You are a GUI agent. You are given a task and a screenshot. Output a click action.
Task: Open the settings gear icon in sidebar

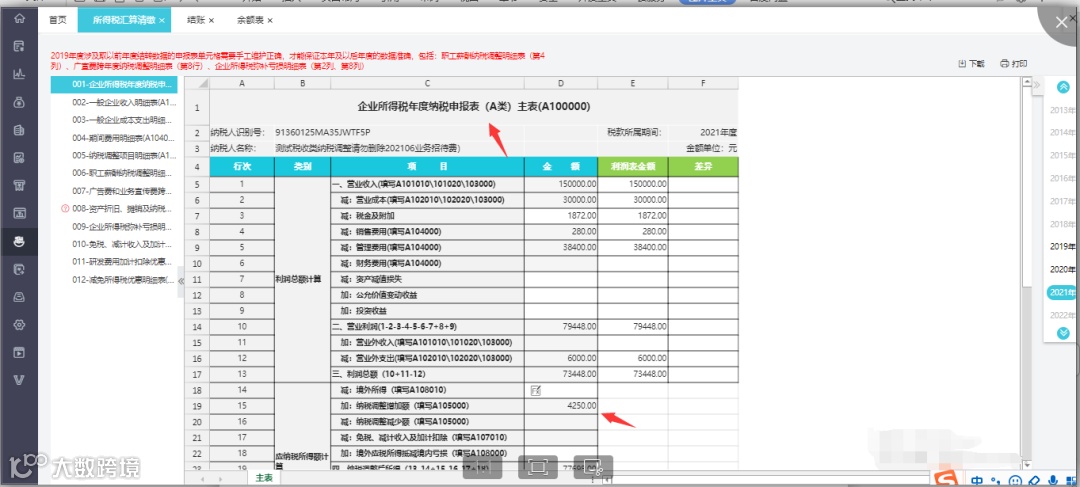(19, 324)
